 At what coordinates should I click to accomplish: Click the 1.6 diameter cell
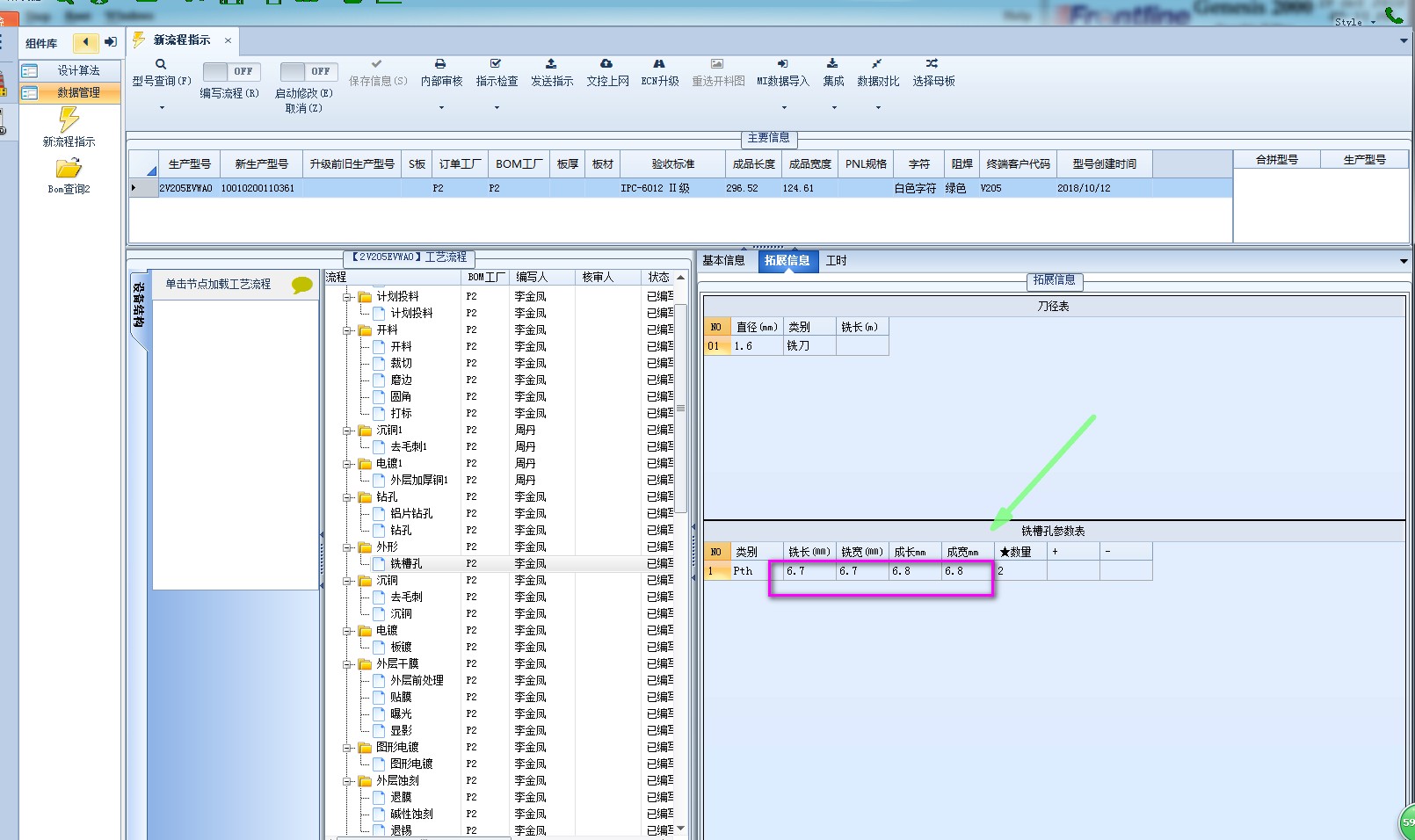[x=757, y=346]
